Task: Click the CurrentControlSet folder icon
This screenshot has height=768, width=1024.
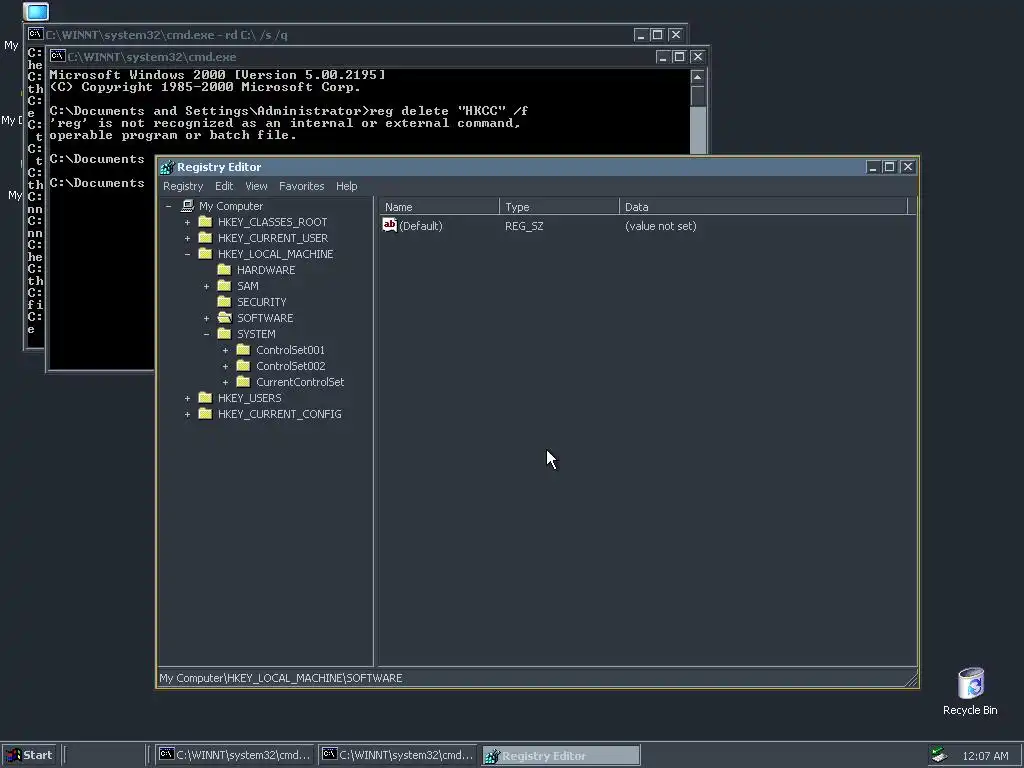Action: [243, 381]
